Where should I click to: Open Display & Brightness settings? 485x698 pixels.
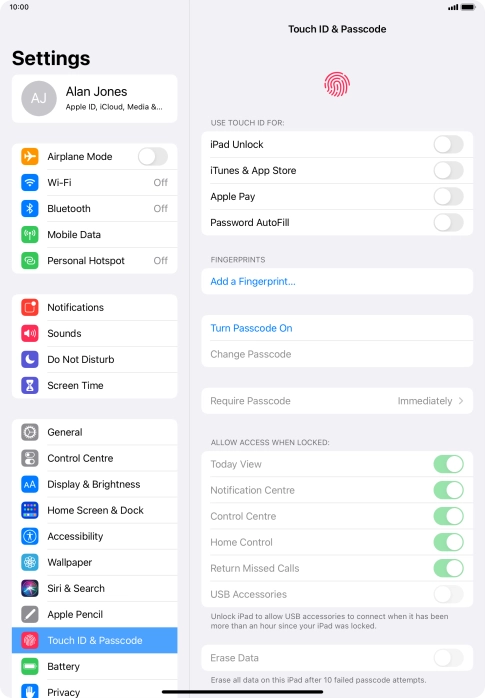pos(94,484)
